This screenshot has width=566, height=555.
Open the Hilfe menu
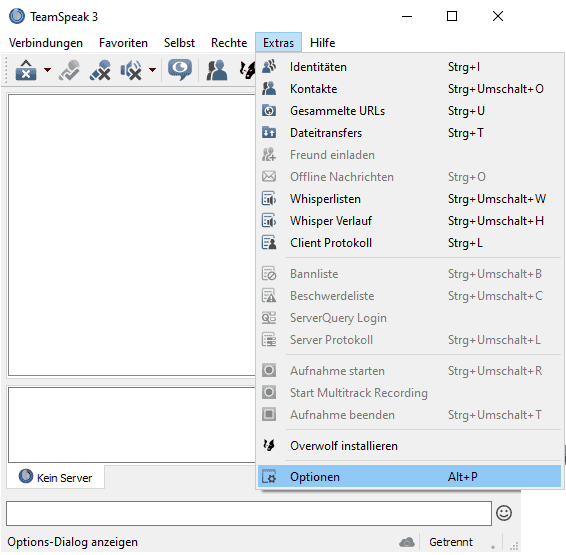tap(322, 43)
